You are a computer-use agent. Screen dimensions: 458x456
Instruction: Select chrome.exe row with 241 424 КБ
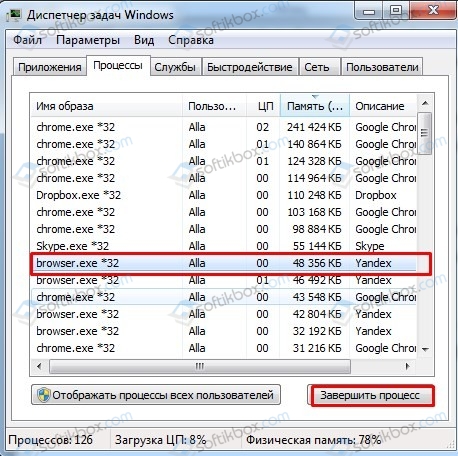(223, 127)
